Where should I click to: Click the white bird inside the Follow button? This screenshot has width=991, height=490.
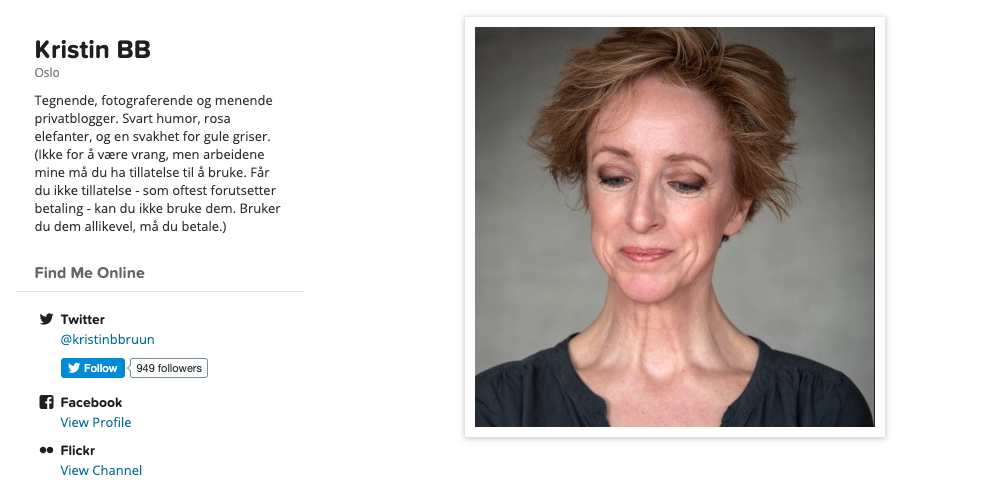(x=74, y=368)
